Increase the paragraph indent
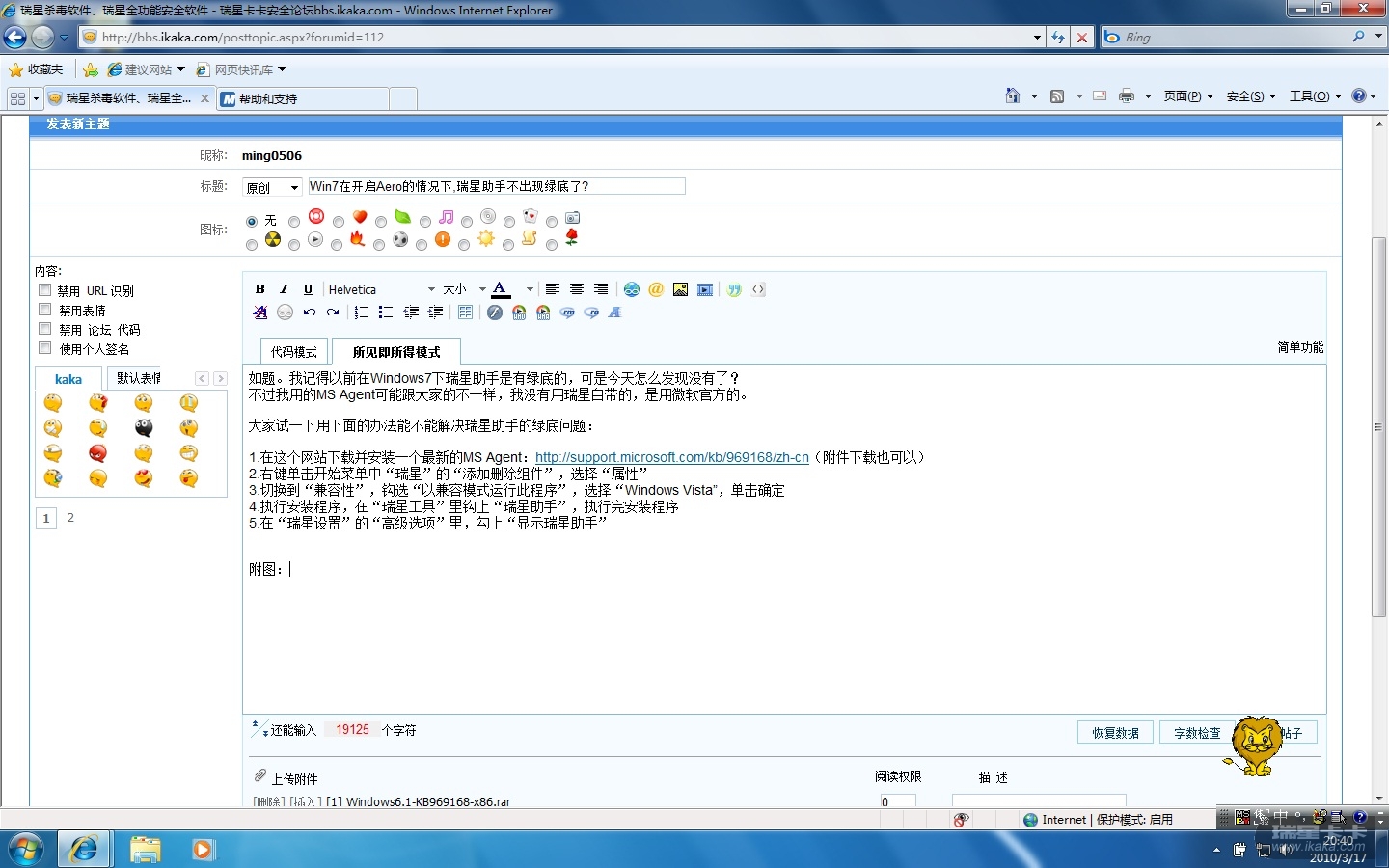Image resolution: width=1389 pixels, height=868 pixels. click(x=435, y=312)
